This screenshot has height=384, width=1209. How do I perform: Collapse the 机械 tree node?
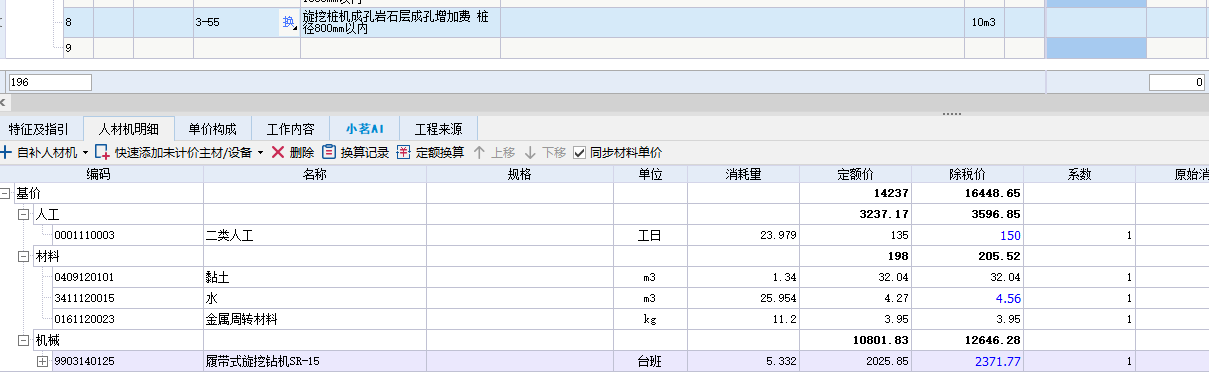(x=24, y=340)
